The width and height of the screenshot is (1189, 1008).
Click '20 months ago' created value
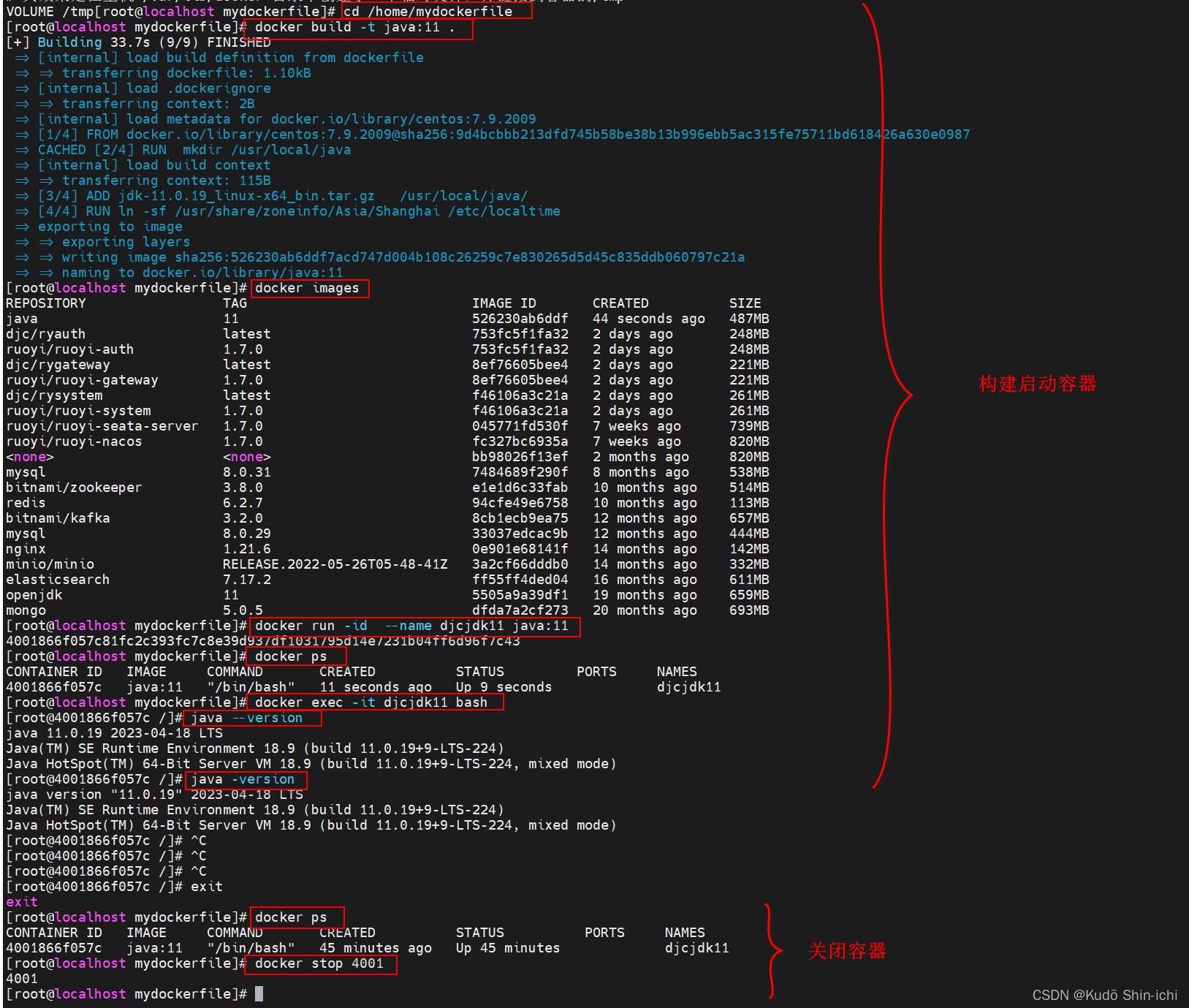[x=645, y=610]
